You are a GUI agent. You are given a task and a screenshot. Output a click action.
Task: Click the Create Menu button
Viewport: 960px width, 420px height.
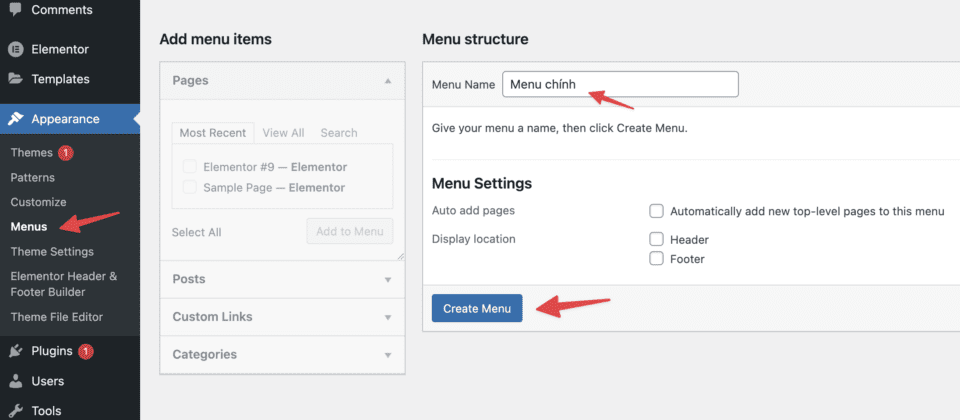[x=476, y=308]
